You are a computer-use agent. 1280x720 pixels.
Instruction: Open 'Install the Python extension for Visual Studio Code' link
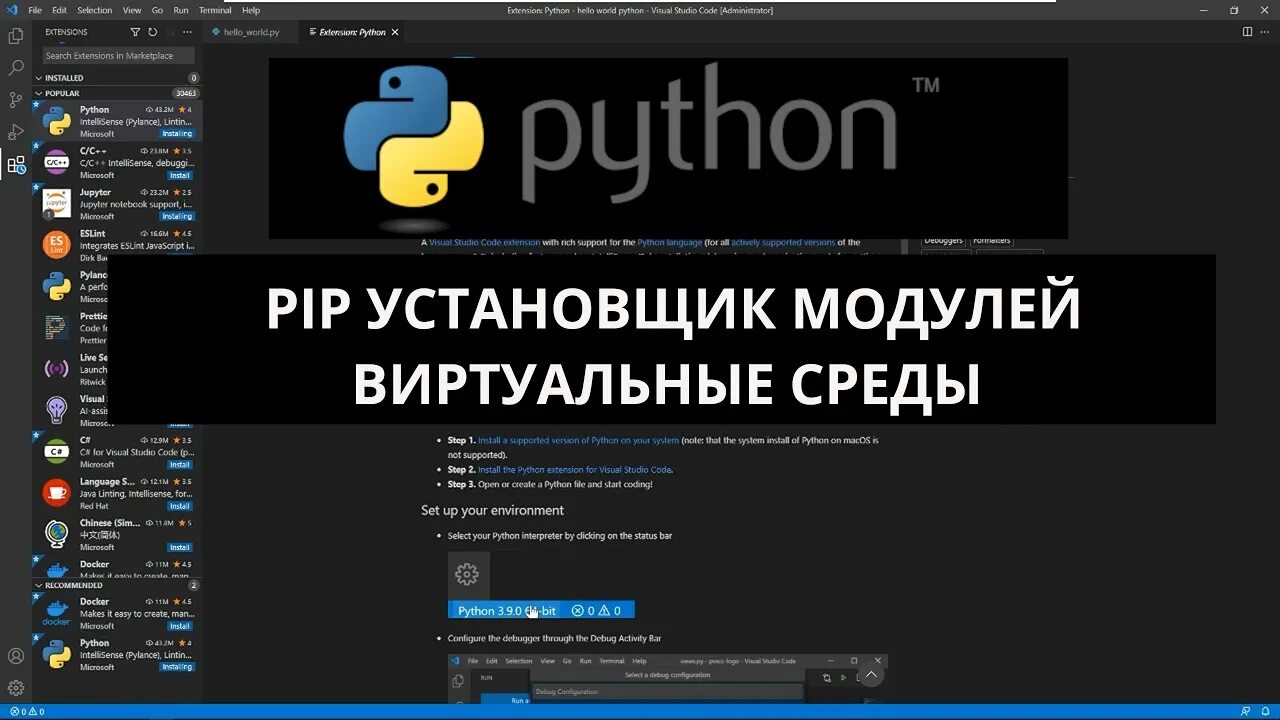[x=575, y=469]
